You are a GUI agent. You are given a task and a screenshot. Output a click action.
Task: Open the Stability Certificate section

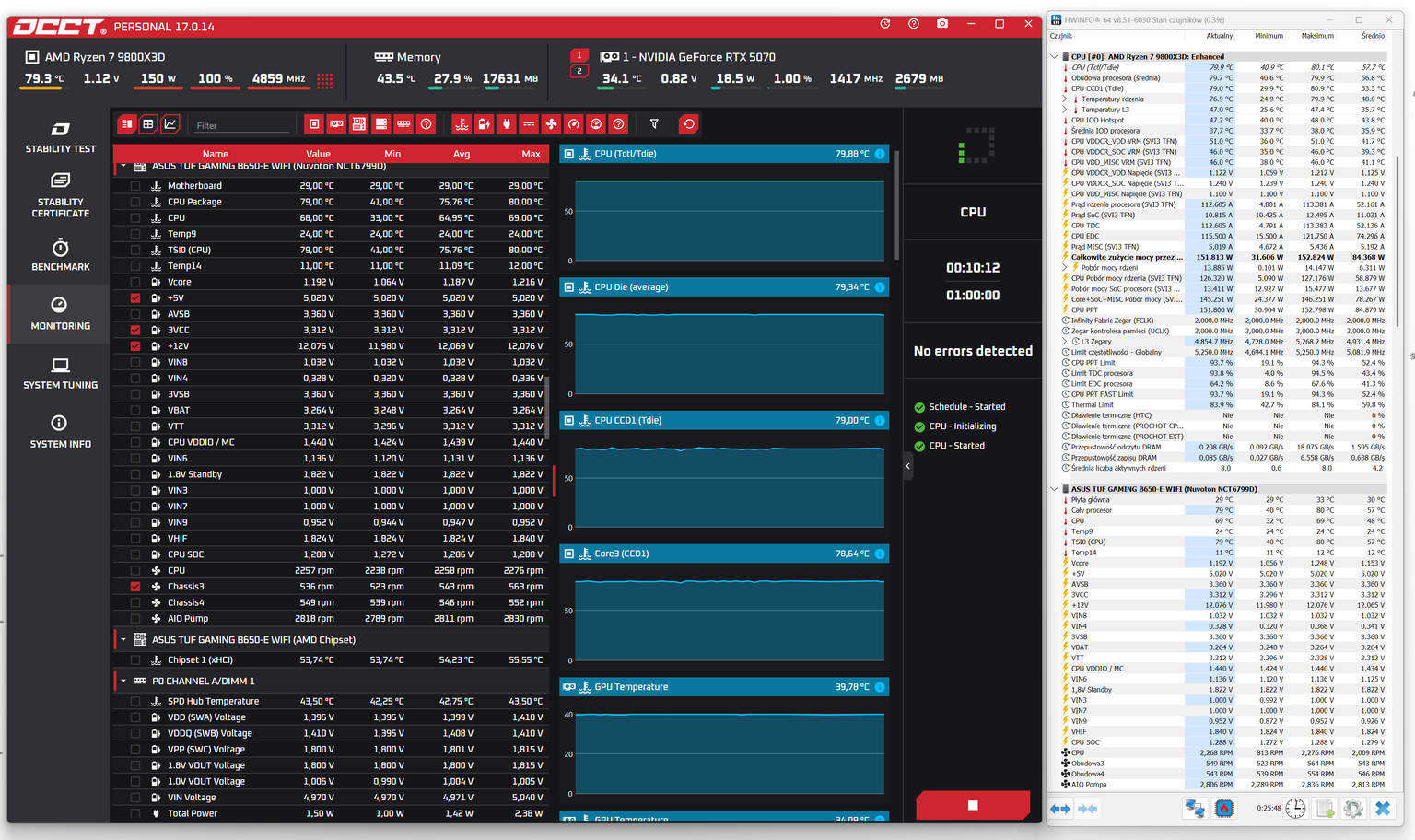[x=60, y=194]
